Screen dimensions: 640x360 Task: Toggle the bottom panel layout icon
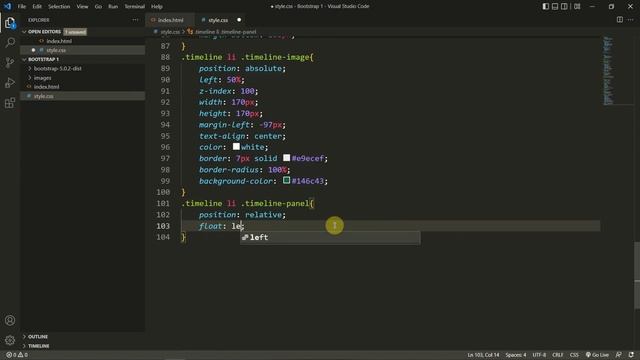(x=555, y=6)
